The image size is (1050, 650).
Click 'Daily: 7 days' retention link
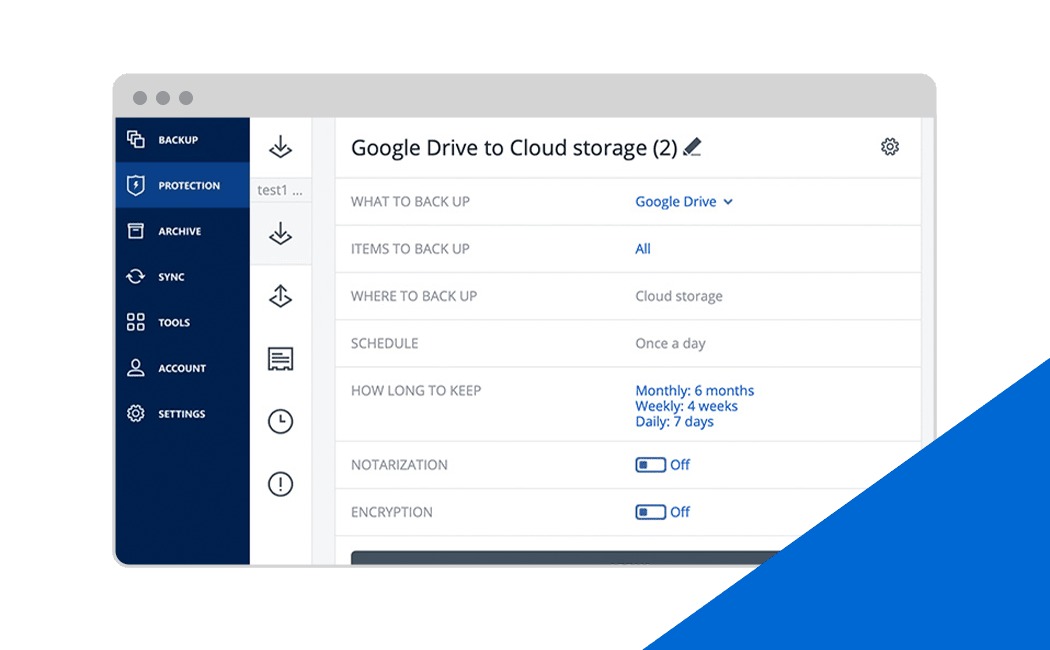tap(674, 422)
